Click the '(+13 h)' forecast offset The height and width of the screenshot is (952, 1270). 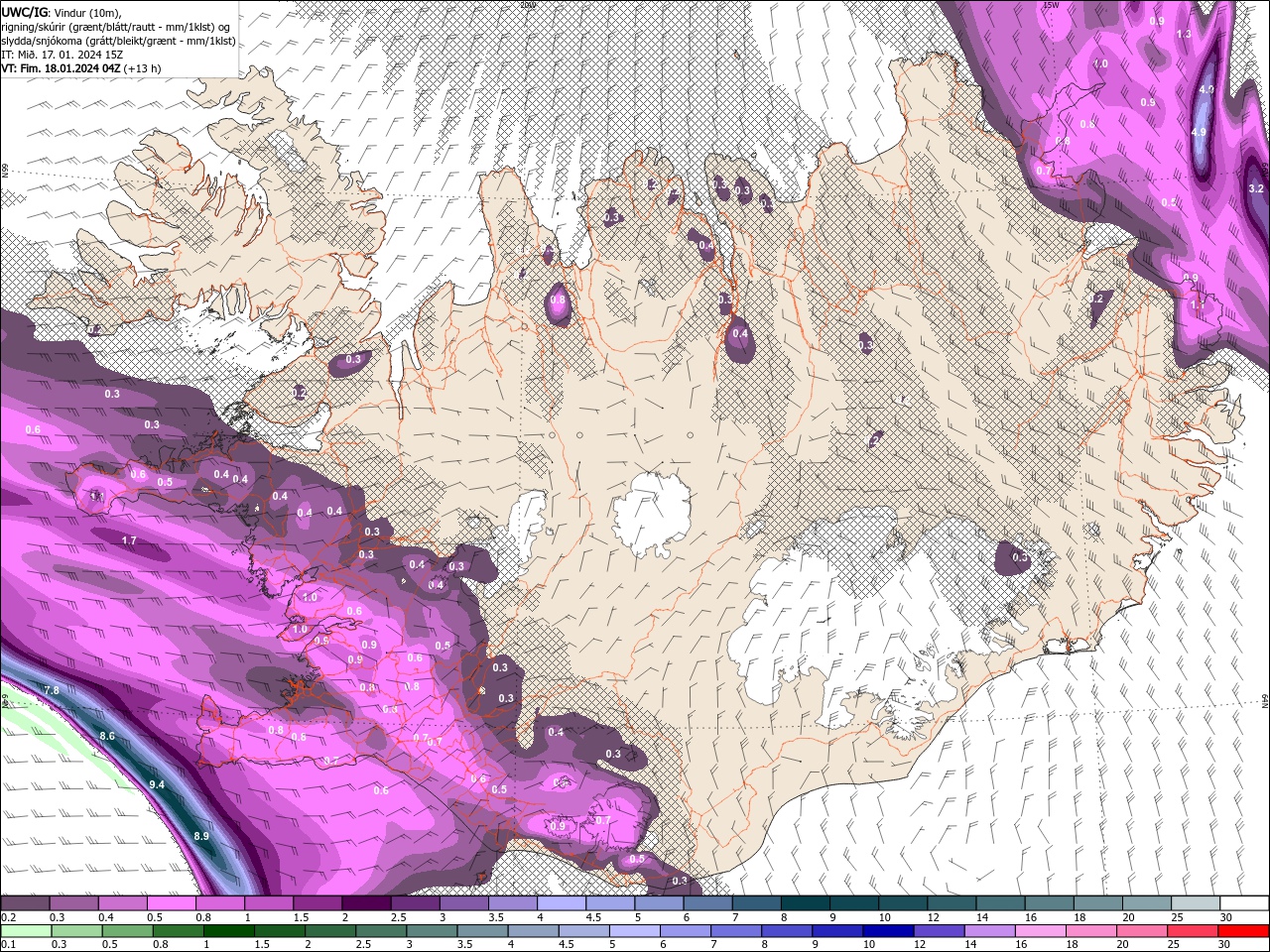[143, 68]
